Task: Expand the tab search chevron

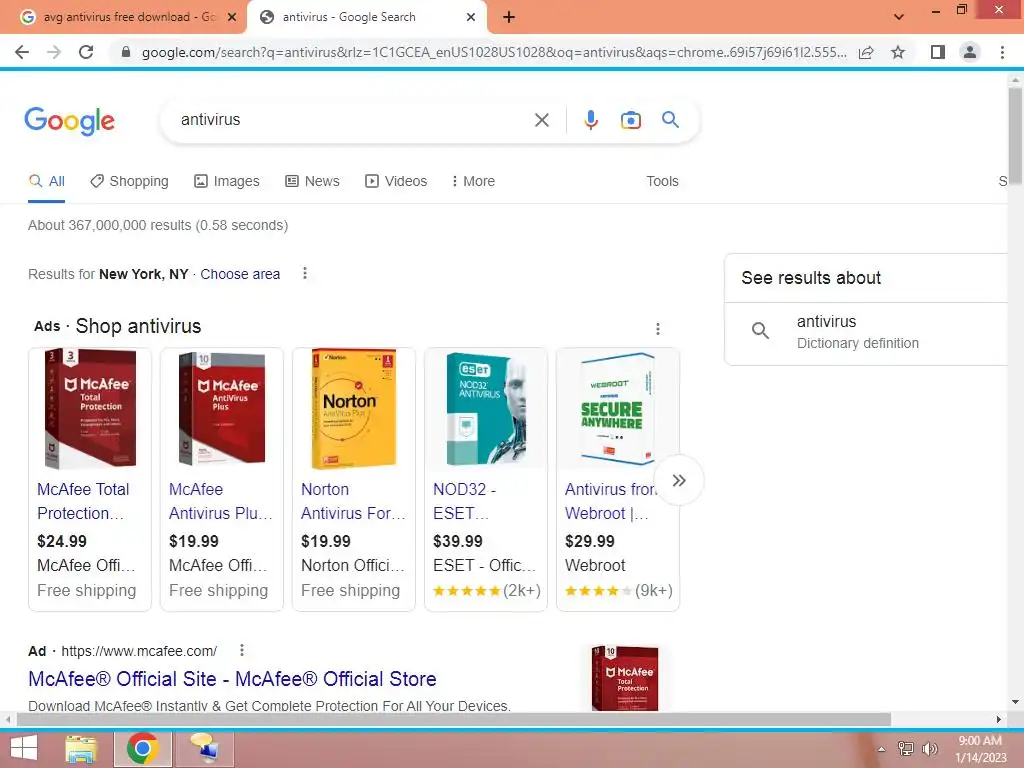Action: pyautogui.click(x=899, y=17)
